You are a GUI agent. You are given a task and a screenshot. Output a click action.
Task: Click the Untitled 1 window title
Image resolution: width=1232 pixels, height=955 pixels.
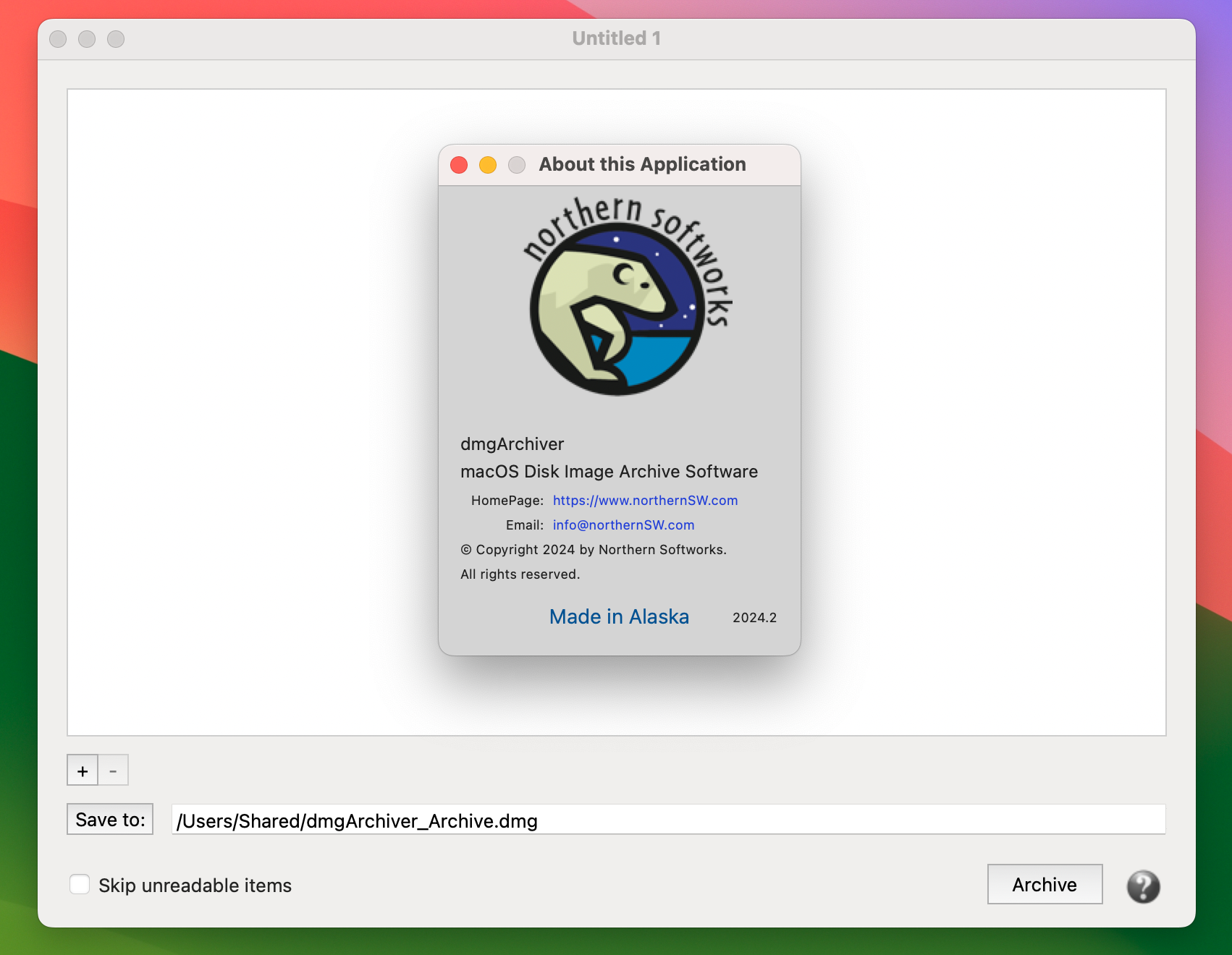click(616, 38)
